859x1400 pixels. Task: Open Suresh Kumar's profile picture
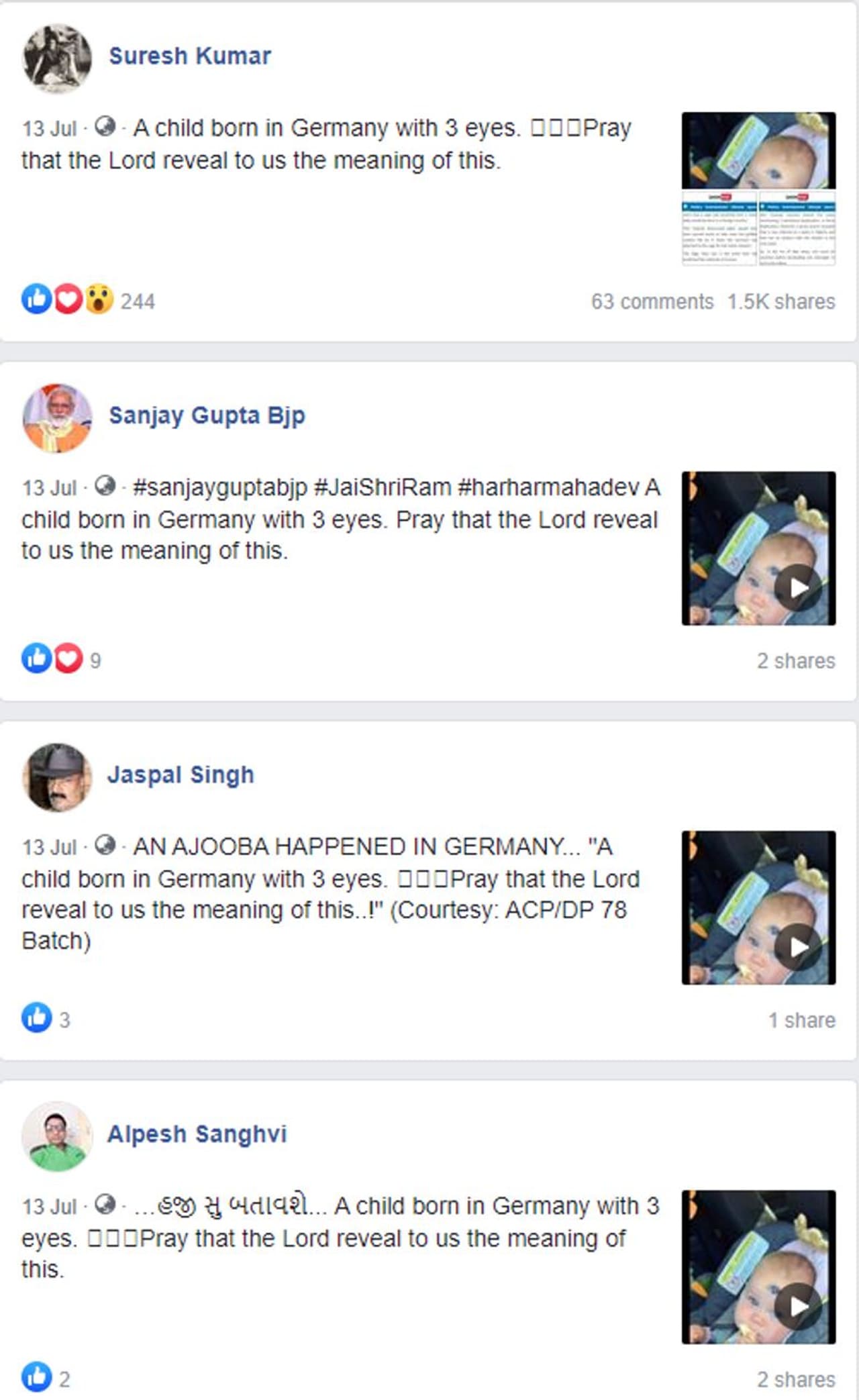pos(57,58)
